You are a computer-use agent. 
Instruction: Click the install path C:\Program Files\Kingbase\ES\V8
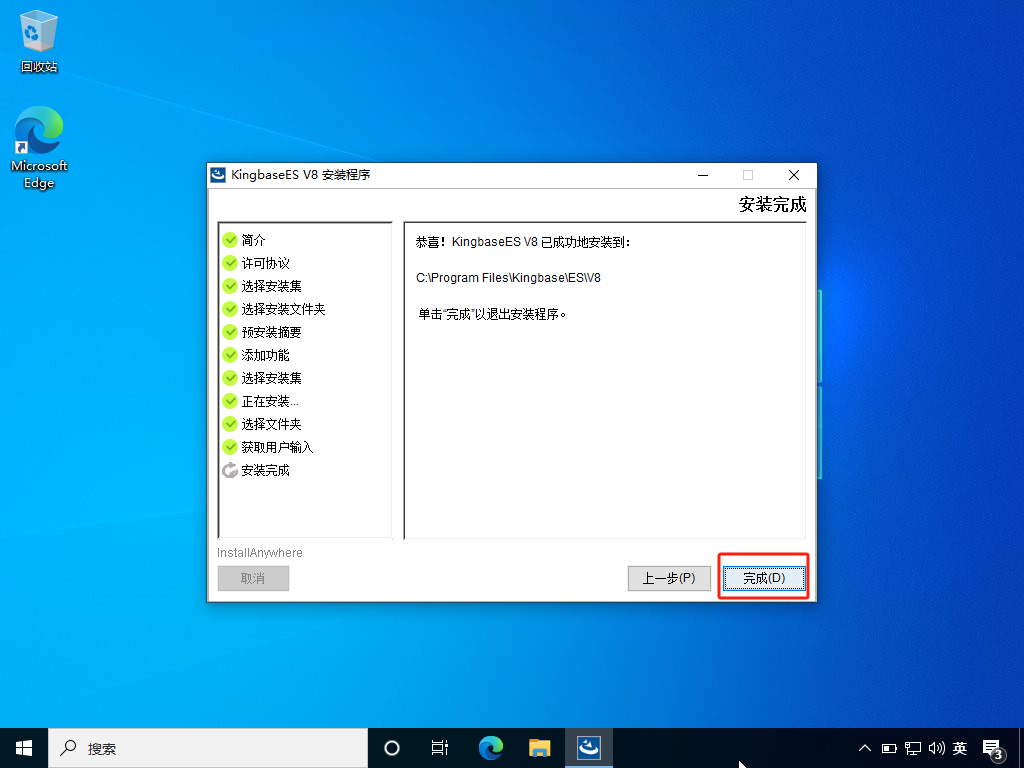(x=508, y=278)
